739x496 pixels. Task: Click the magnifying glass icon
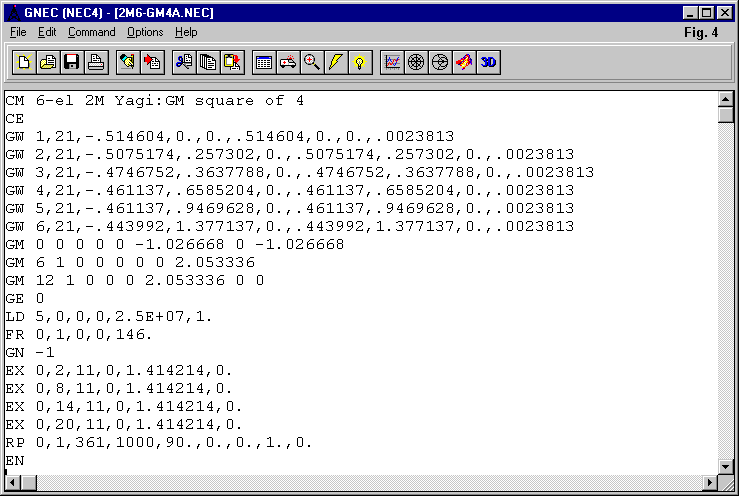[x=312, y=62]
